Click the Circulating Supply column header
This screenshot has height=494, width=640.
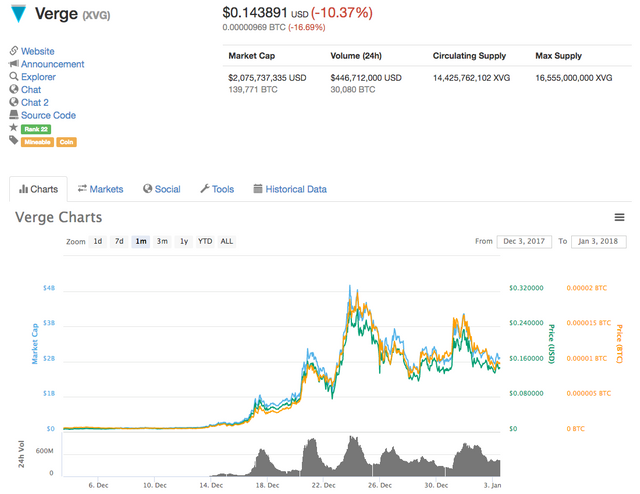coord(469,56)
